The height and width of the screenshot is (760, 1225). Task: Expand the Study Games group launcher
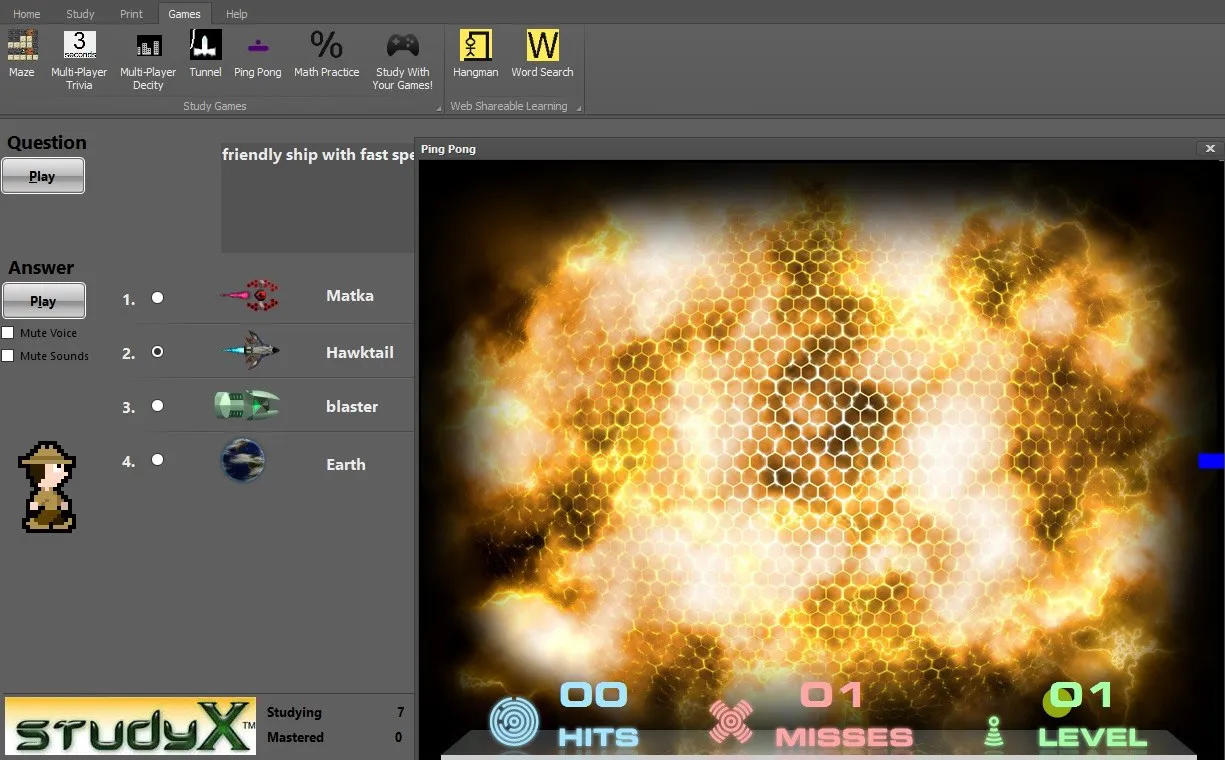pyautogui.click(x=438, y=107)
